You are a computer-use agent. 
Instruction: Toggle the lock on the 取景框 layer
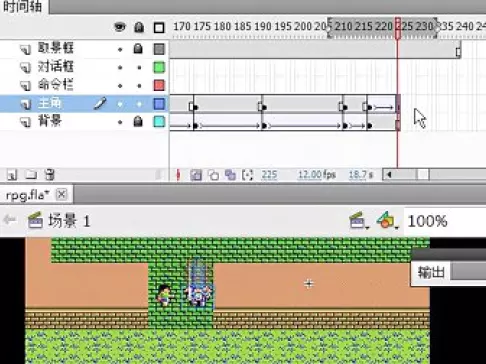point(138,49)
